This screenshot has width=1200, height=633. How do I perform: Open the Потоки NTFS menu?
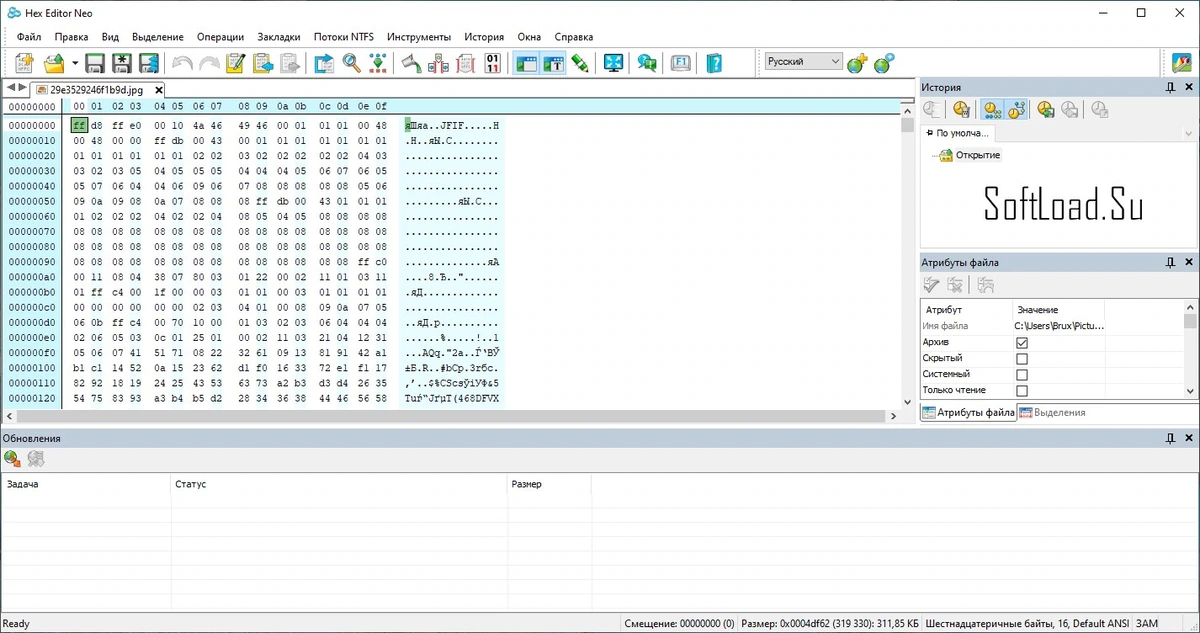(343, 37)
